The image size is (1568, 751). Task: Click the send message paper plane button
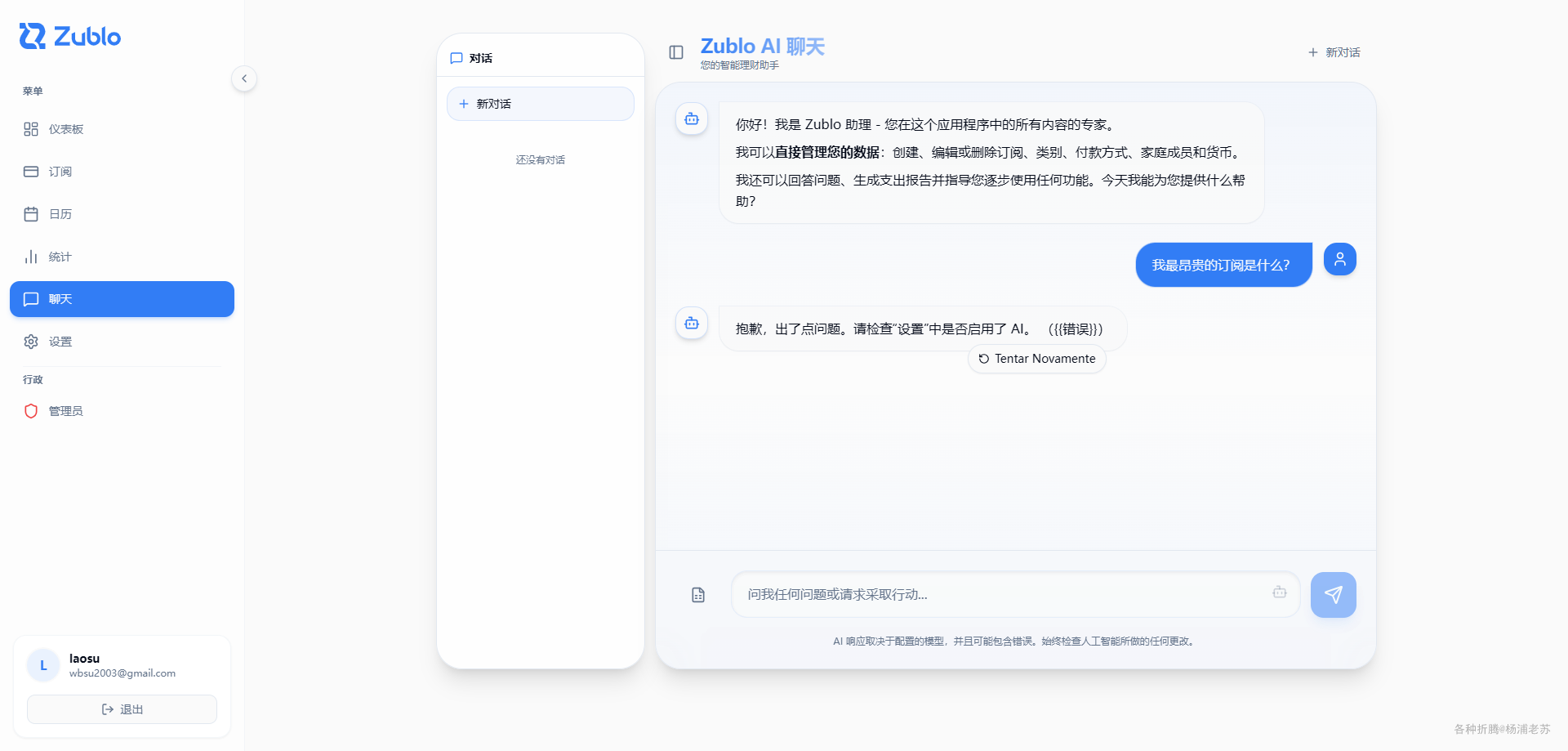click(1334, 595)
